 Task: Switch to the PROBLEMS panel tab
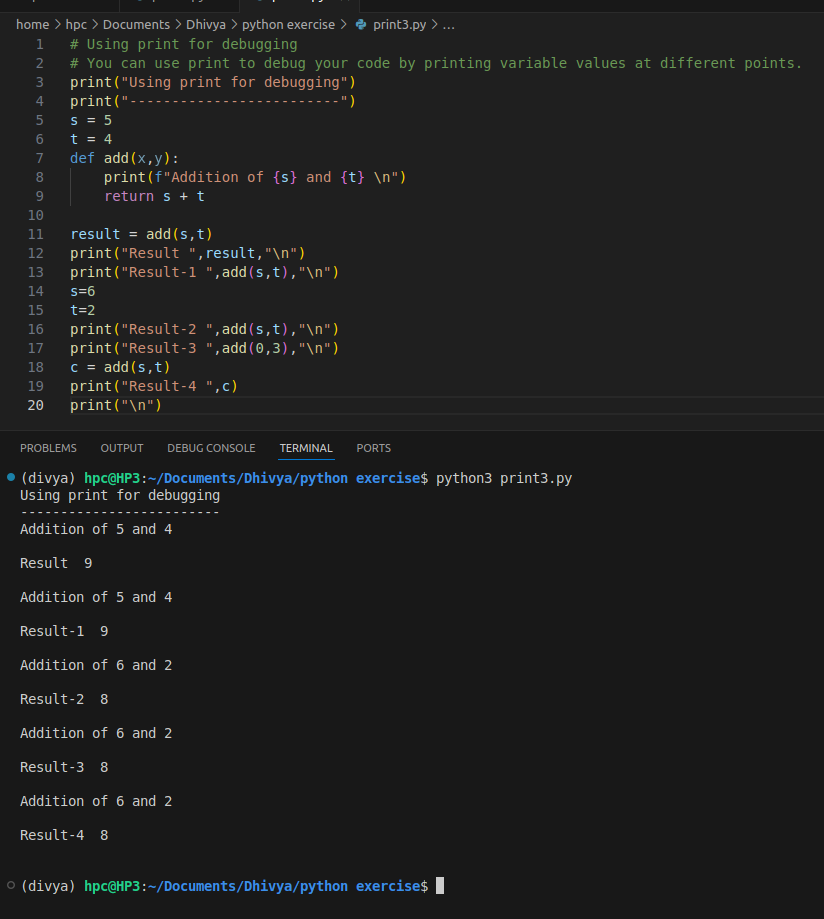48,448
